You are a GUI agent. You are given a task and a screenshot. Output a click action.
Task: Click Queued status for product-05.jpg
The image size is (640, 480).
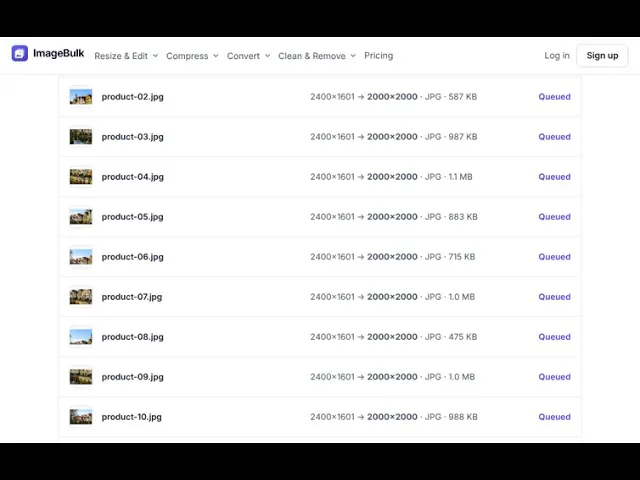point(554,217)
